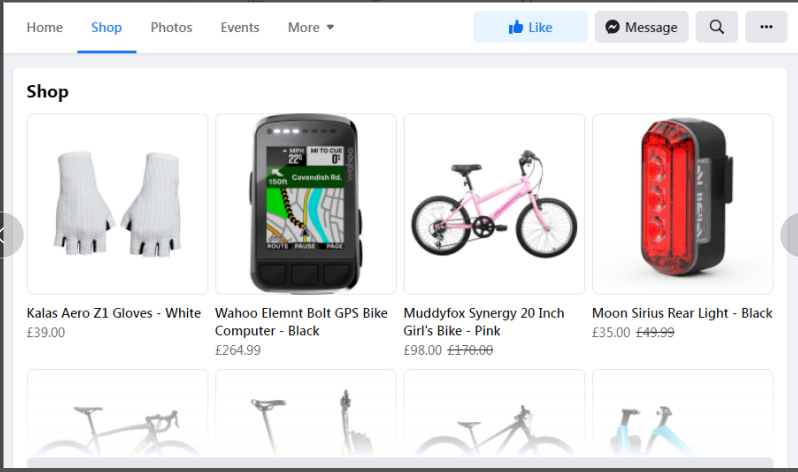Screen dimensions: 798x472
Task: View the white gloves product image
Action: 117,203
